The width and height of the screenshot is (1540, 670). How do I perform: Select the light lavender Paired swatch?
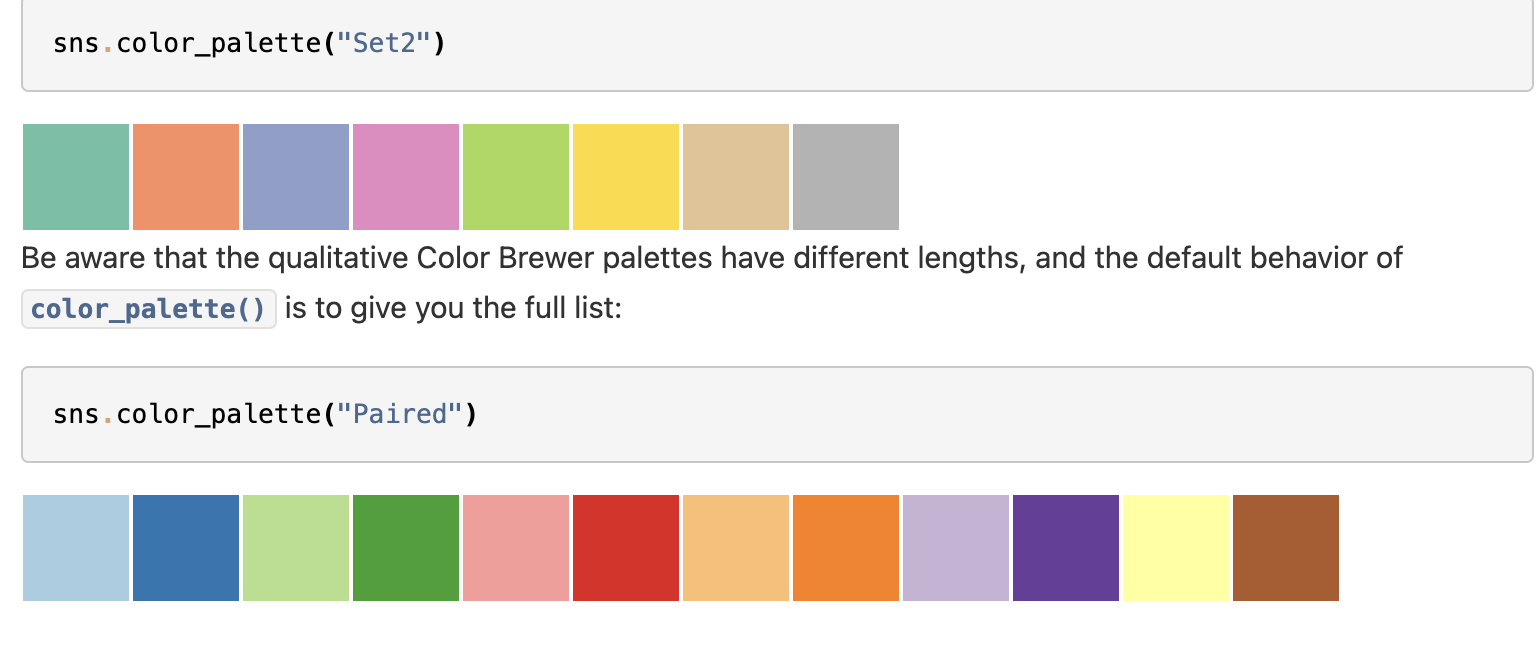[956, 548]
